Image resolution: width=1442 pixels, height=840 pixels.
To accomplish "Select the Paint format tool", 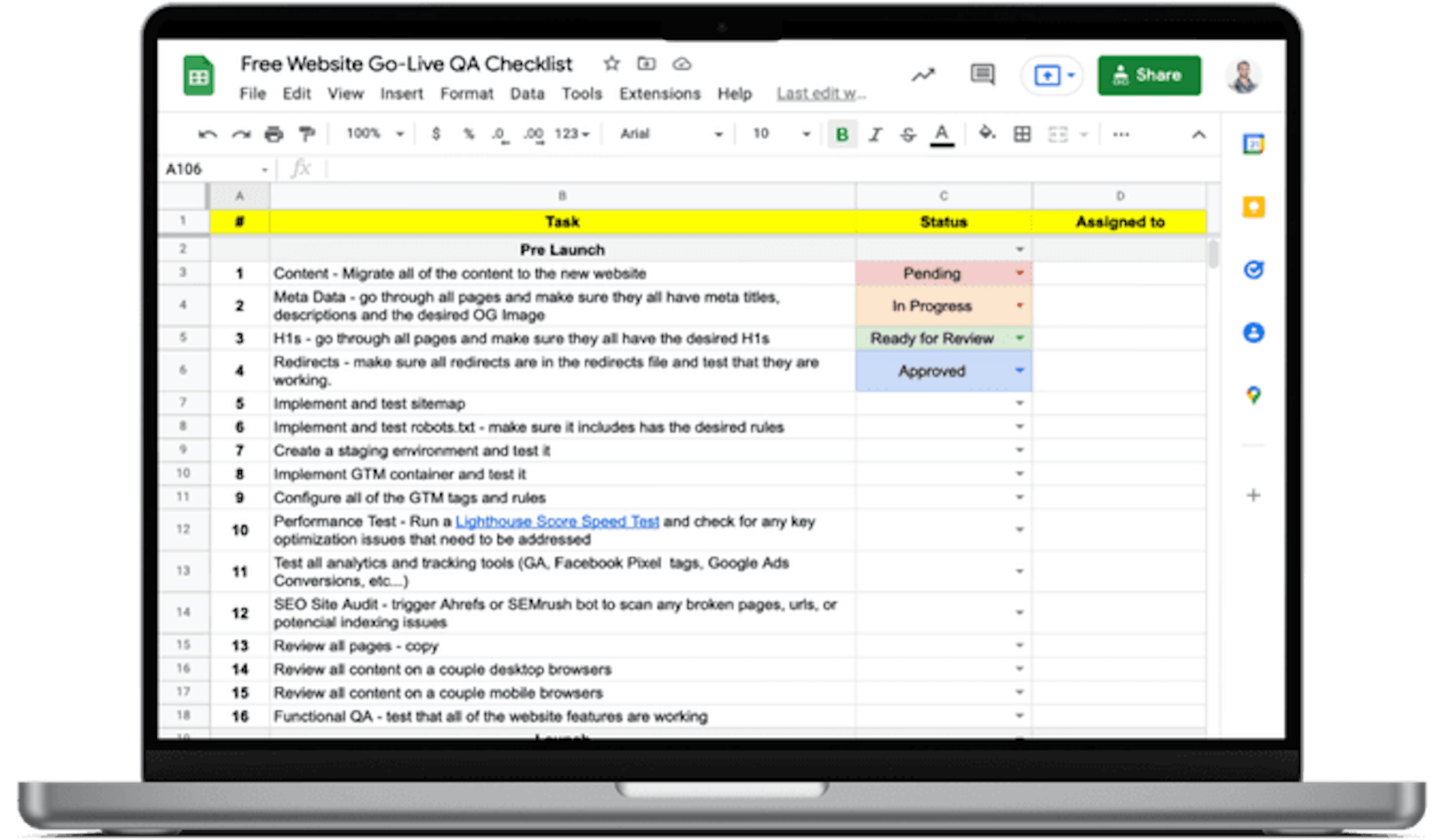I will pos(306,134).
